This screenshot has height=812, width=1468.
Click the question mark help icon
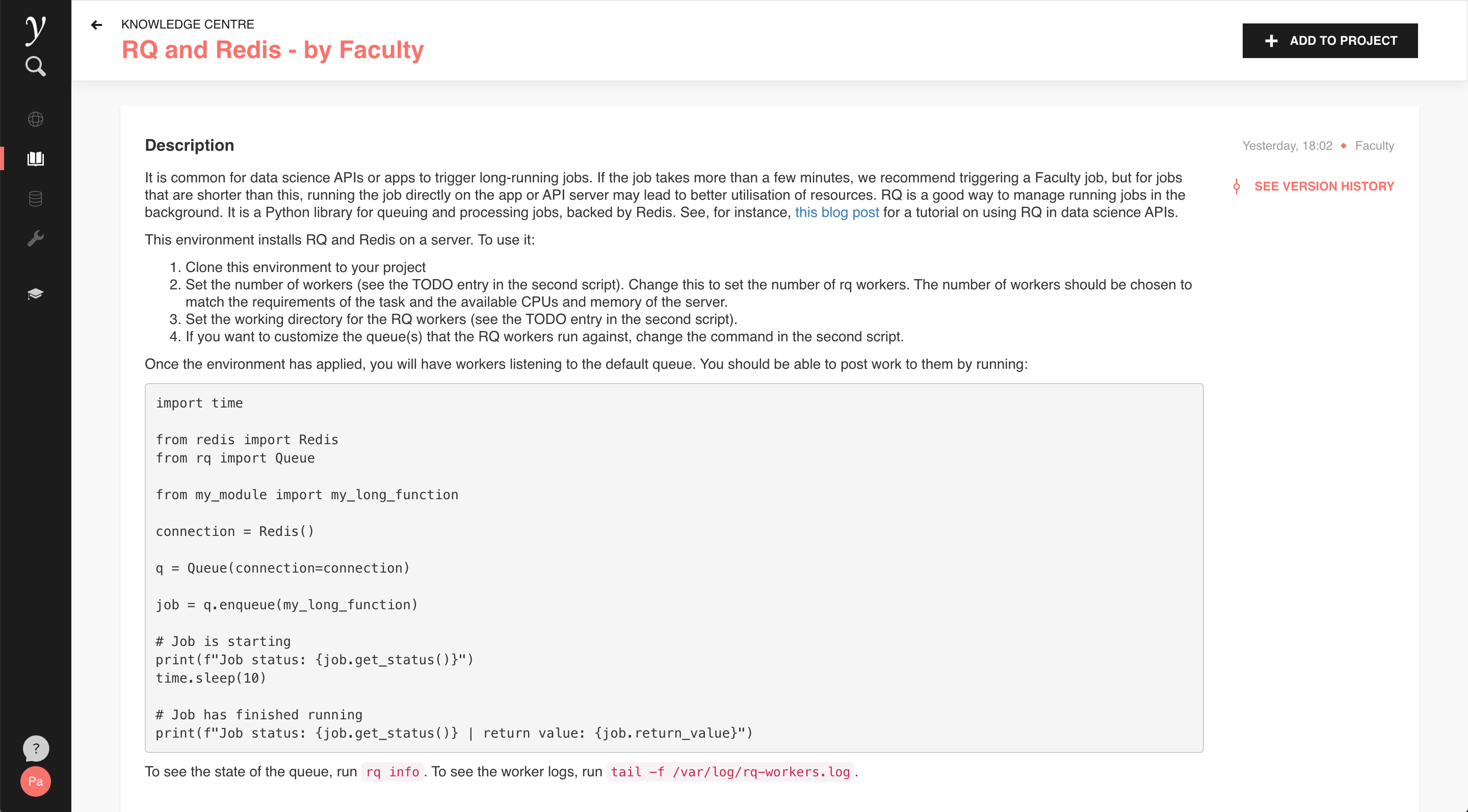click(35, 748)
